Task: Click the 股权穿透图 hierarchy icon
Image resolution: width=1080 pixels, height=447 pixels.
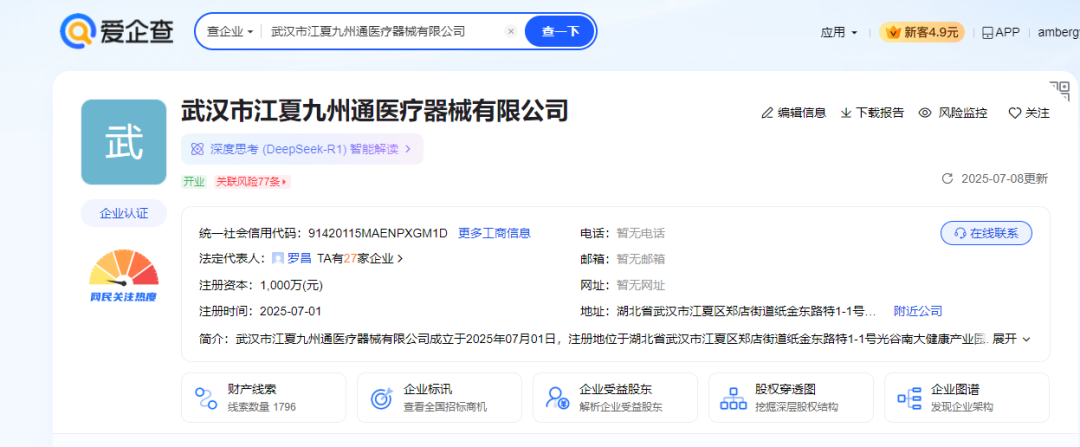Action: [x=733, y=397]
